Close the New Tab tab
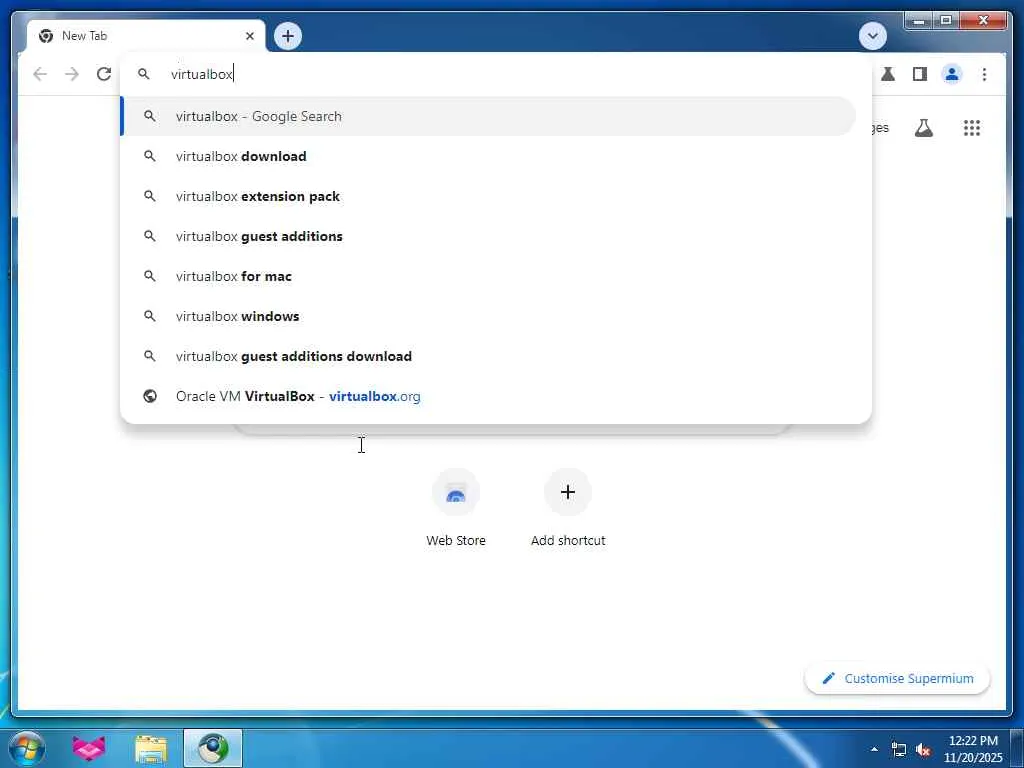The image size is (1024, 768). 249,36
